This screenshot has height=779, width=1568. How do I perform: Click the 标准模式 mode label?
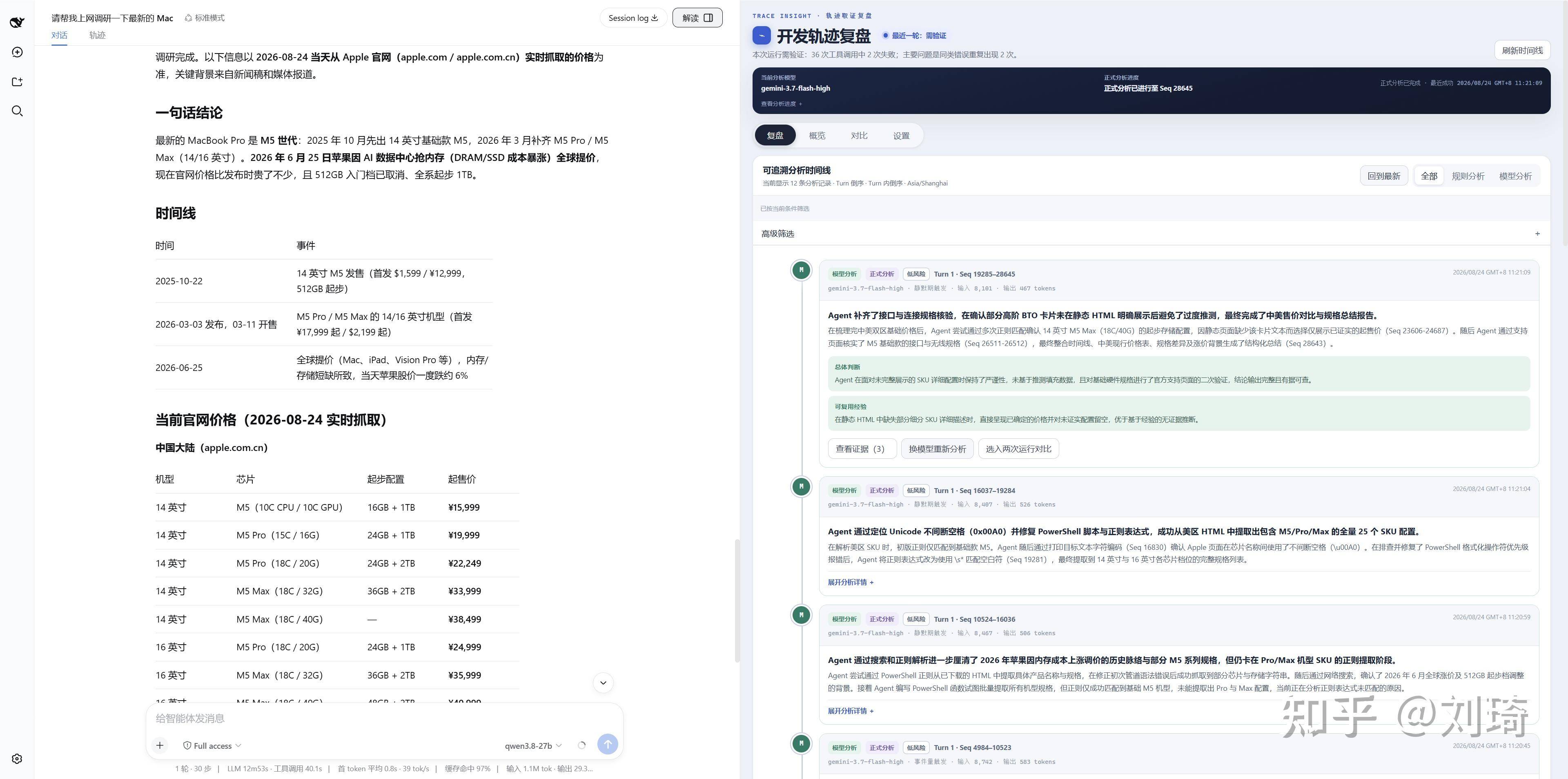pyautogui.click(x=205, y=18)
